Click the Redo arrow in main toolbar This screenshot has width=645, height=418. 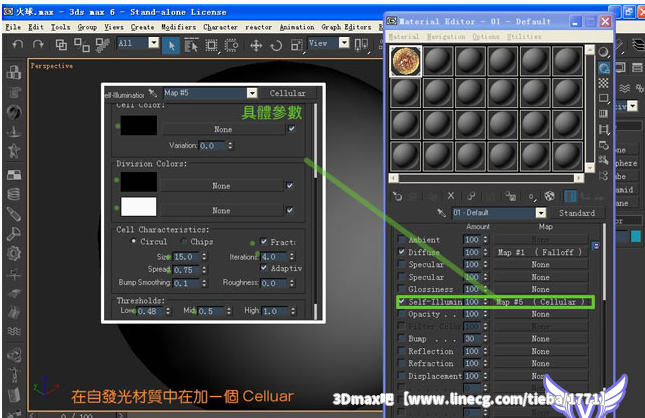[38, 44]
